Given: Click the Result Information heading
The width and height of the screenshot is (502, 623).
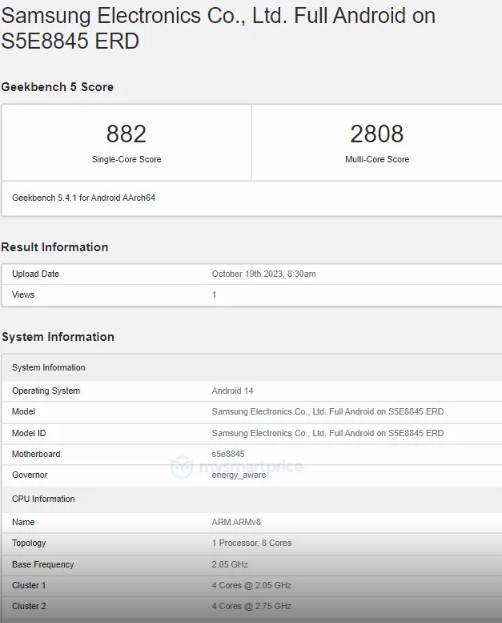Looking at the screenshot, I should (x=54, y=247).
